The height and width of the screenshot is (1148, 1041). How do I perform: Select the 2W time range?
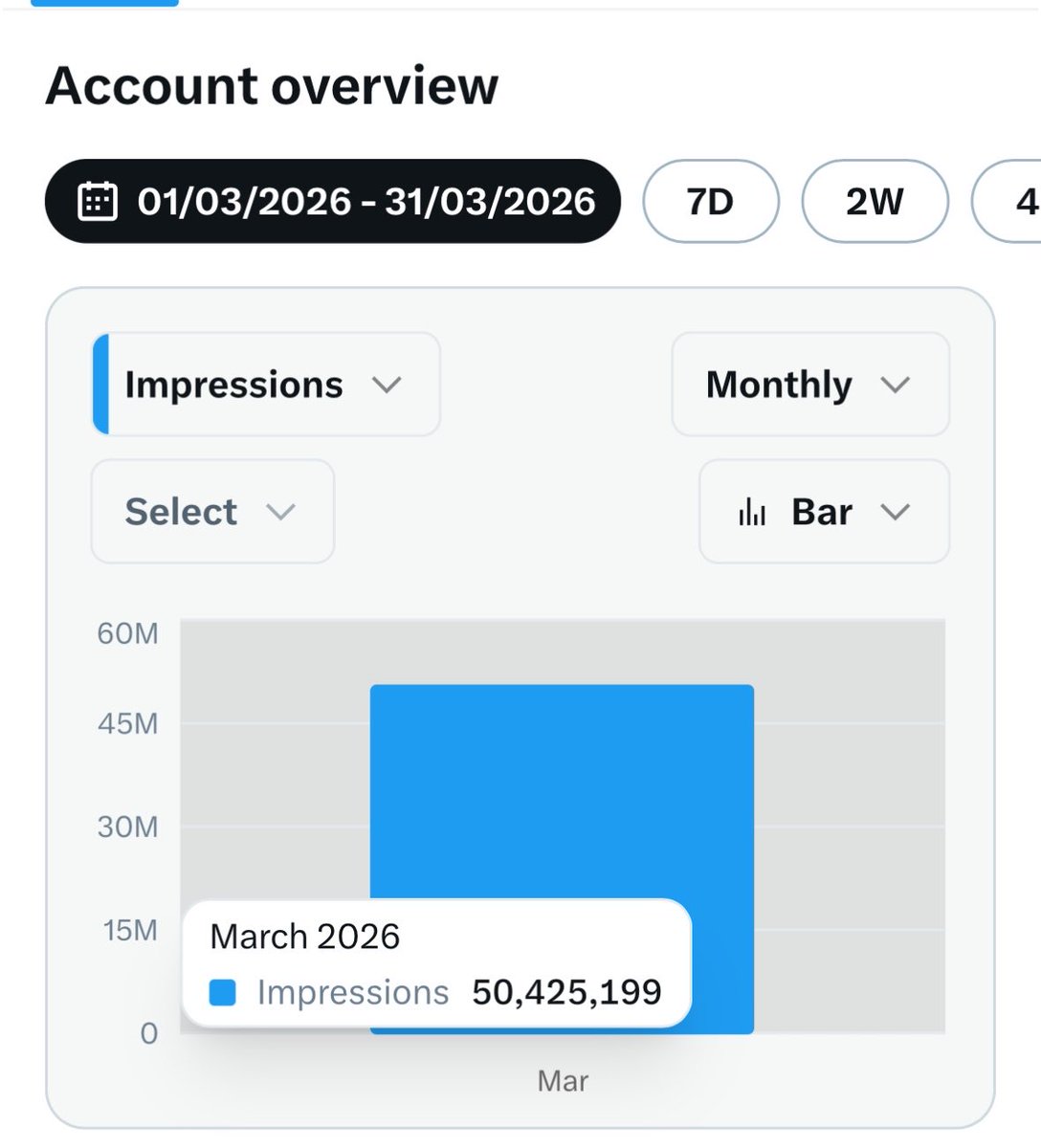tap(875, 201)
